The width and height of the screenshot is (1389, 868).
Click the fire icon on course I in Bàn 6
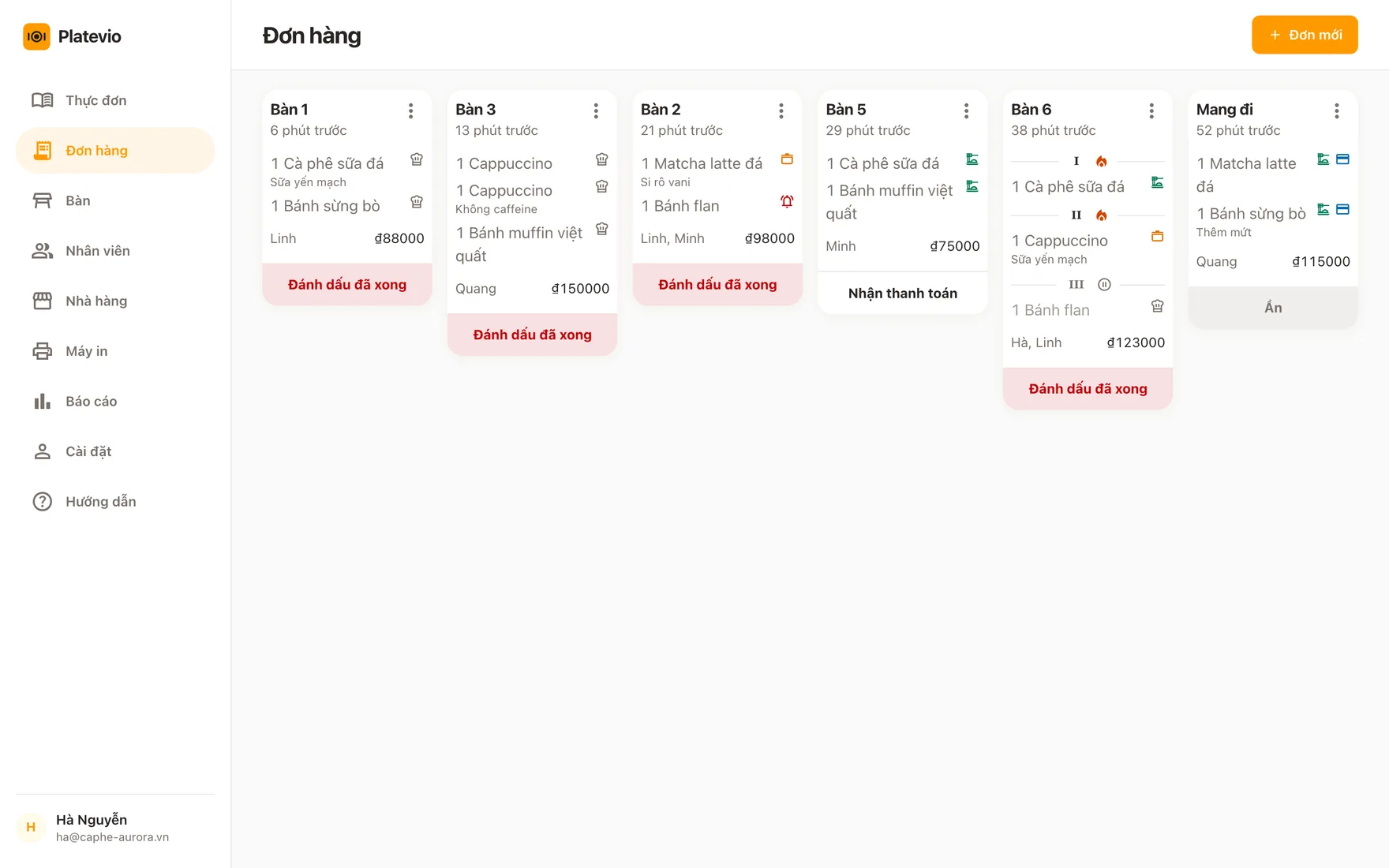tap(1102, 162)
